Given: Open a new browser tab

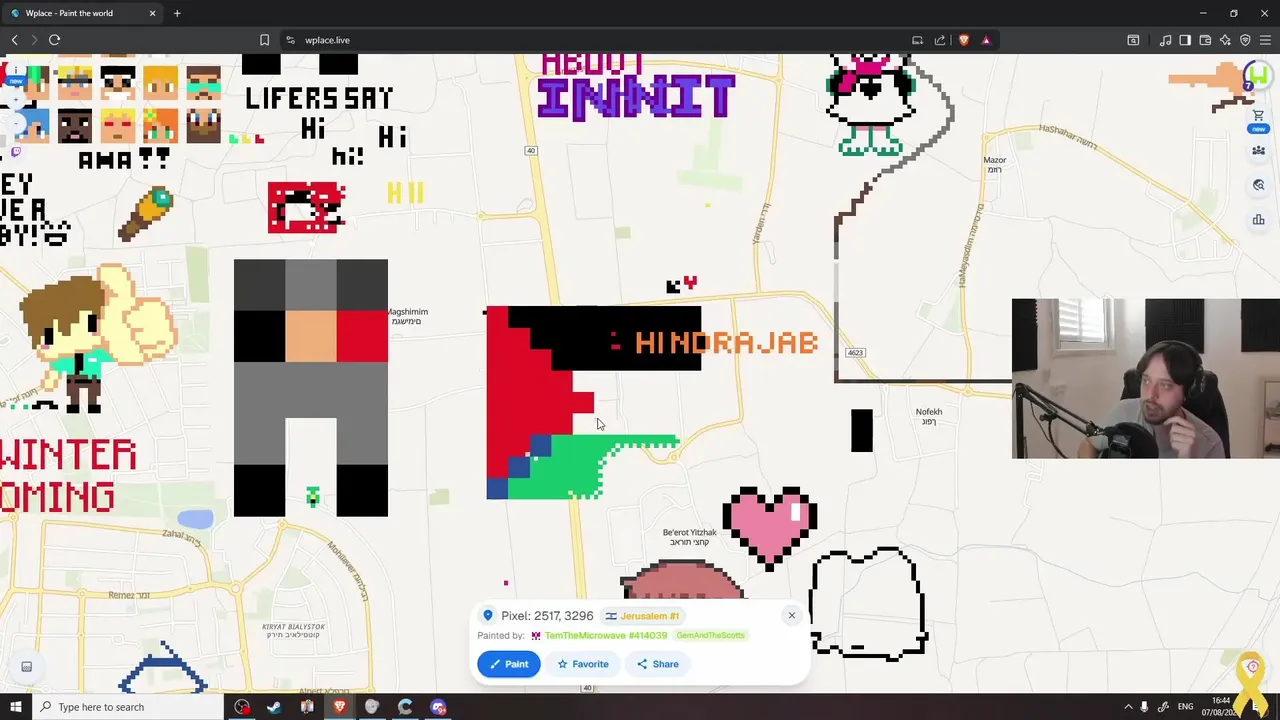Looking at the screenshot, I should point(177,13).
